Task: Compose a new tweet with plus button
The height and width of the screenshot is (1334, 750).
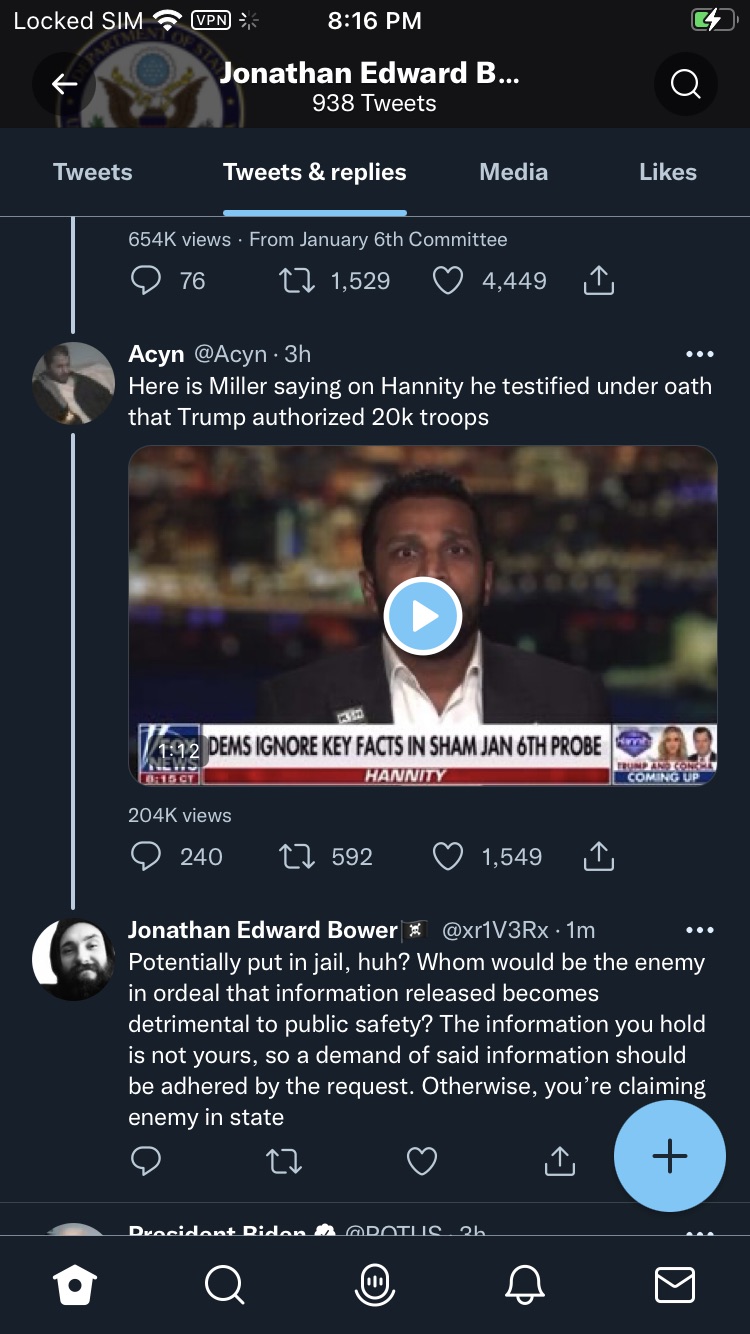Action: pos(669,1156)
